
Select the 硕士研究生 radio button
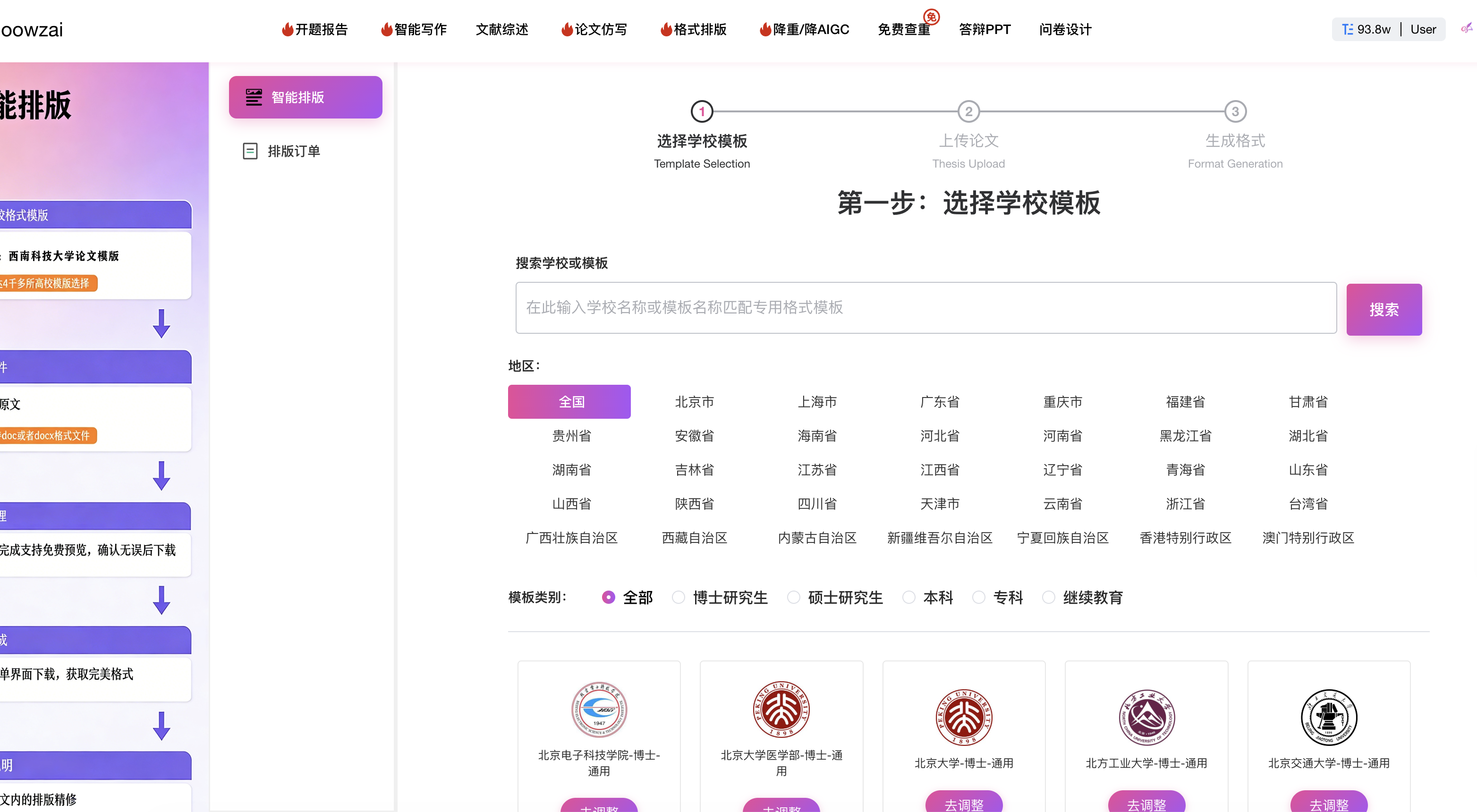pos(794,597)
